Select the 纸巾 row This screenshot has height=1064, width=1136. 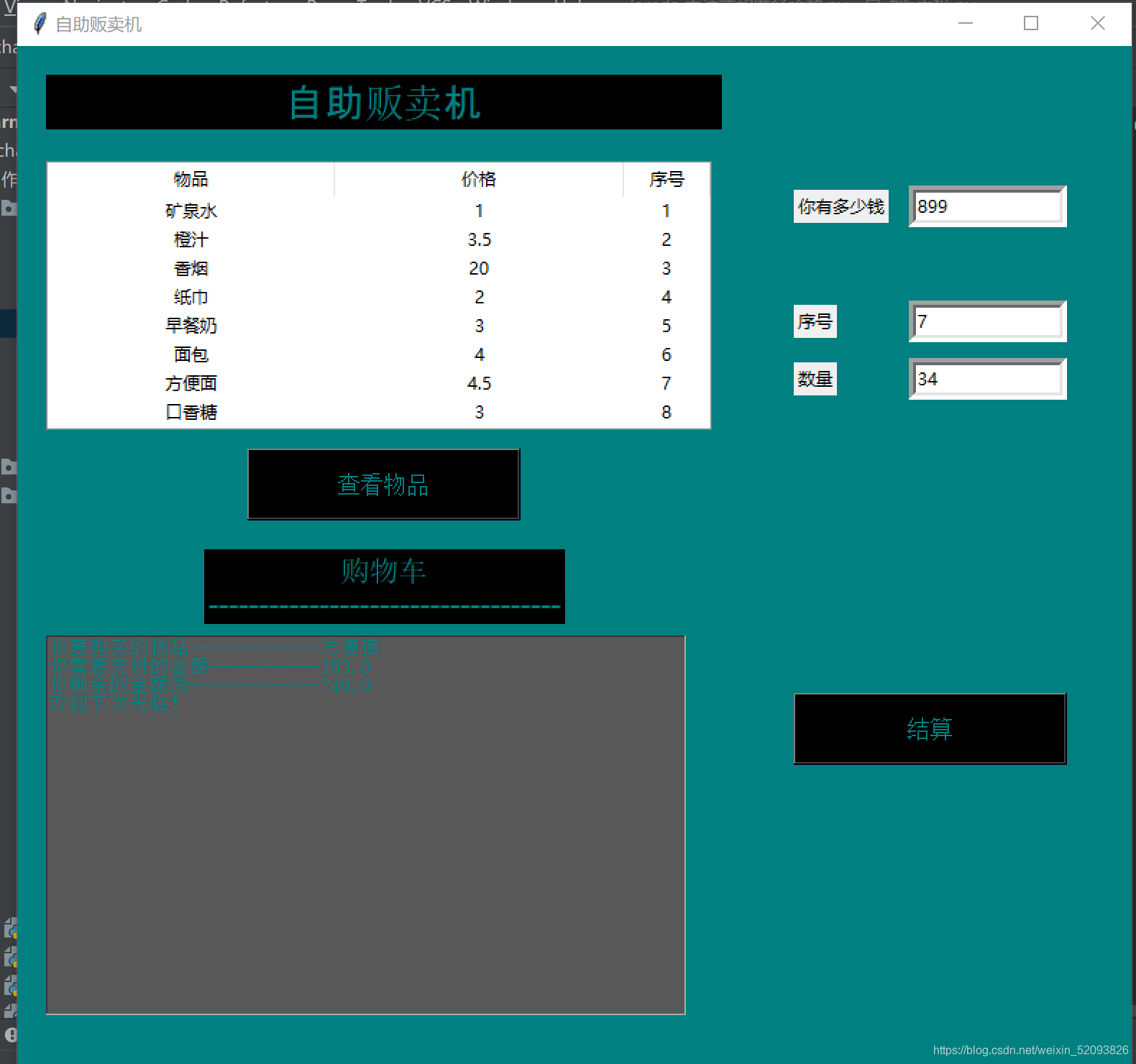[x=379, y=297]
